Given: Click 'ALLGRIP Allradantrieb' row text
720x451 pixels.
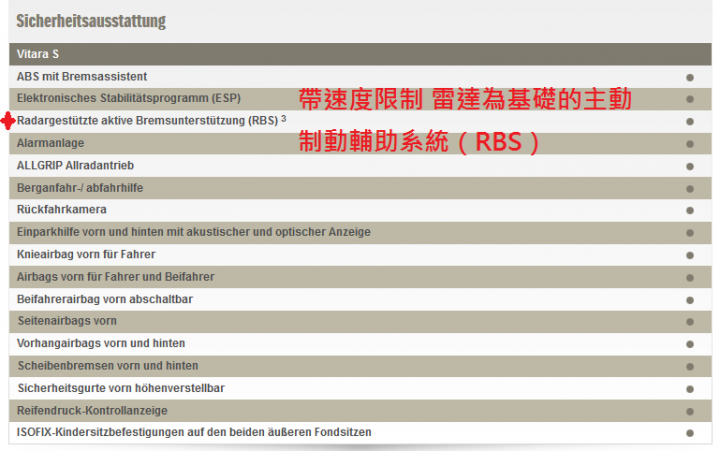Looking at the screenshot, I should coord(75,165).
